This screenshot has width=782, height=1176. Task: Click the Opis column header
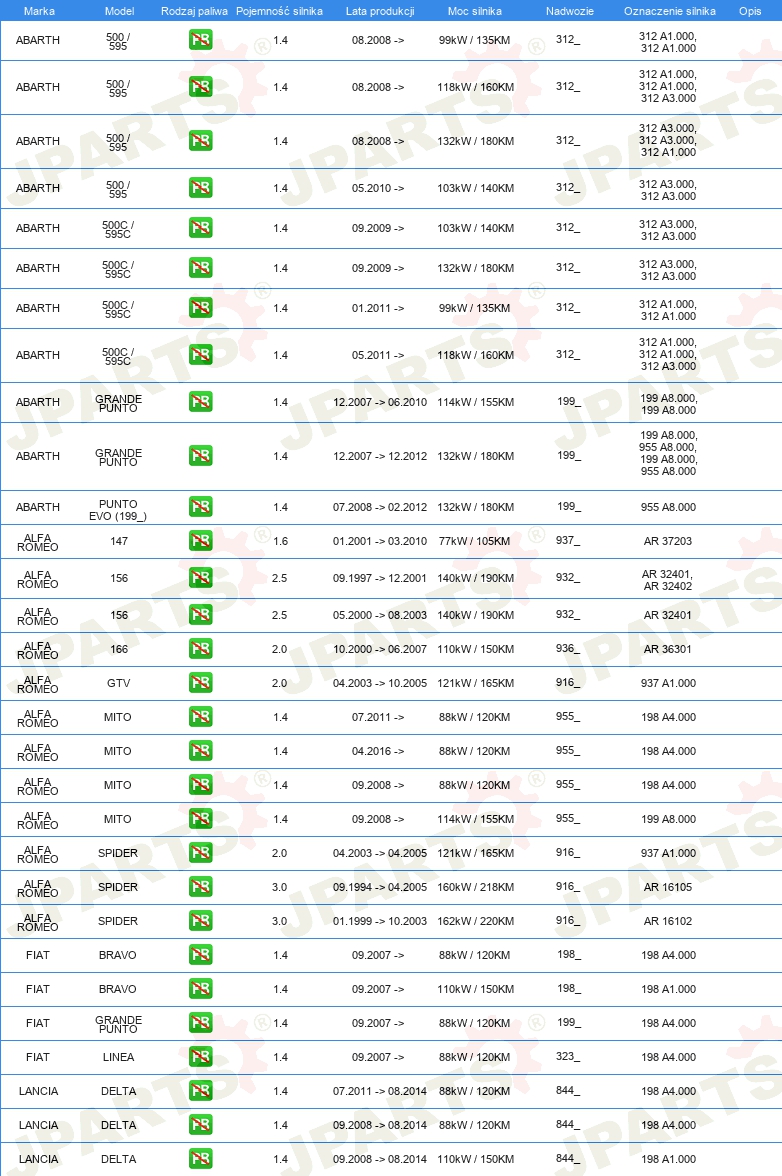point(750,11)
